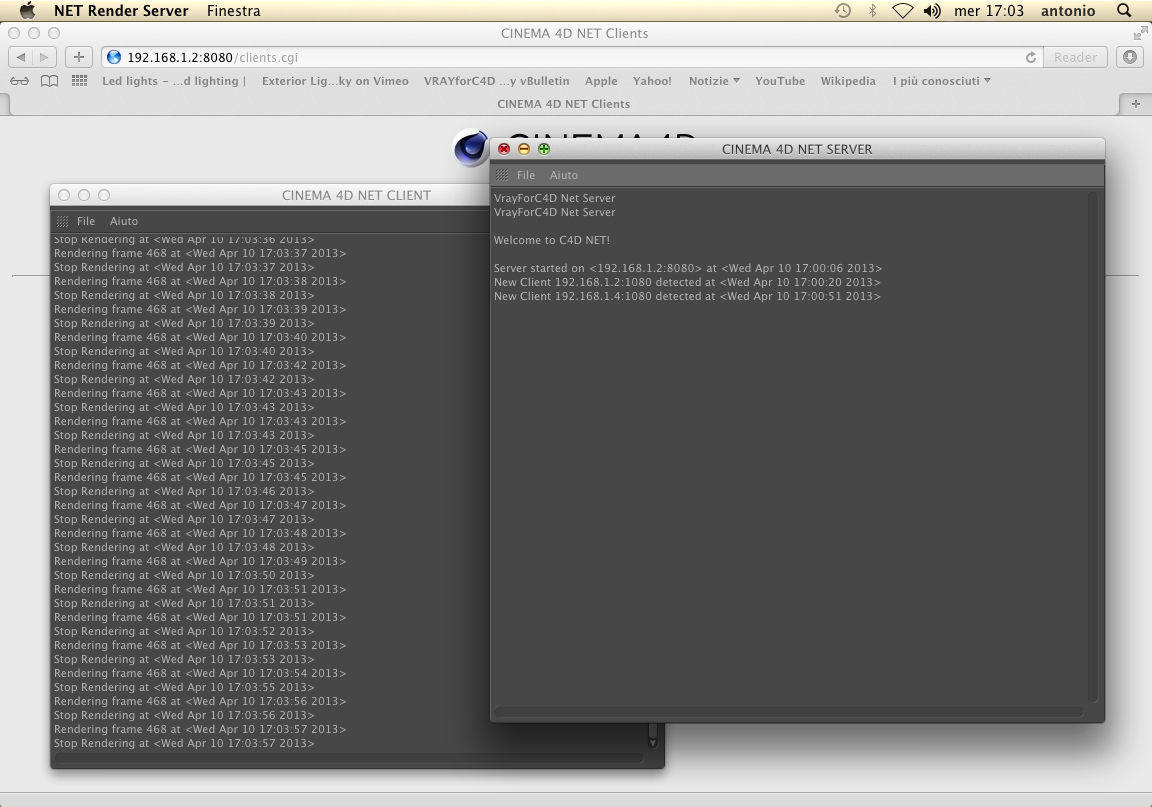Open the Yahoo! bookmark

point(652,81)
